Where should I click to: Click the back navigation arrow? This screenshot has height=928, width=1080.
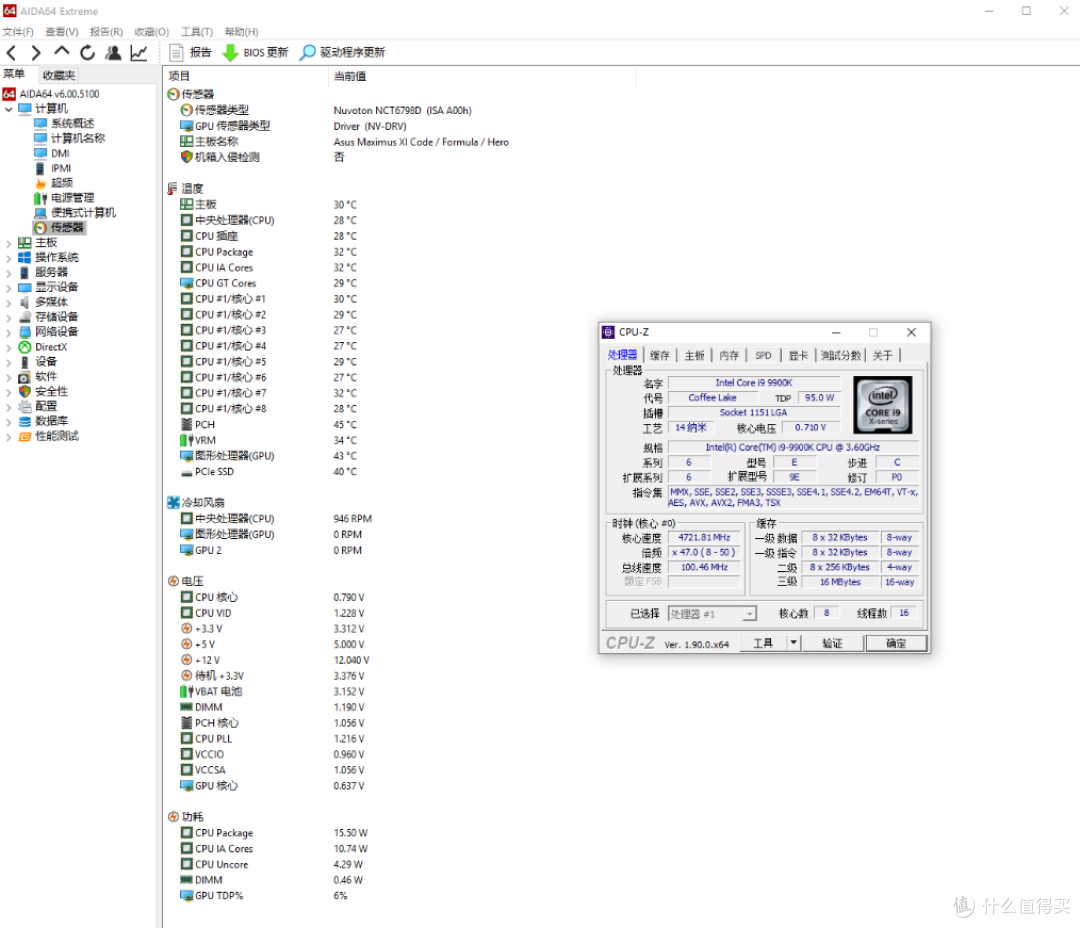click(12, 52)
